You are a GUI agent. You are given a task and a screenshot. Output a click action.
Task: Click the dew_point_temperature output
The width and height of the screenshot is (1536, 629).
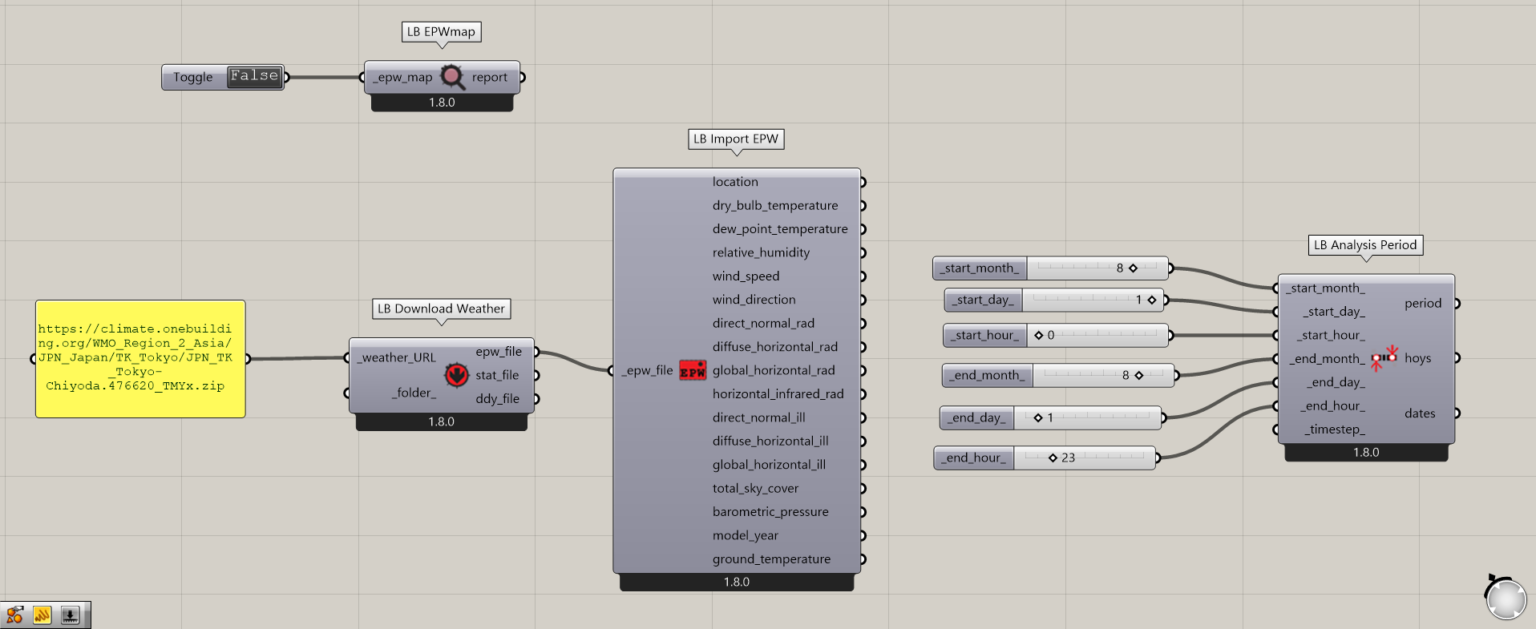click(780, 229)
